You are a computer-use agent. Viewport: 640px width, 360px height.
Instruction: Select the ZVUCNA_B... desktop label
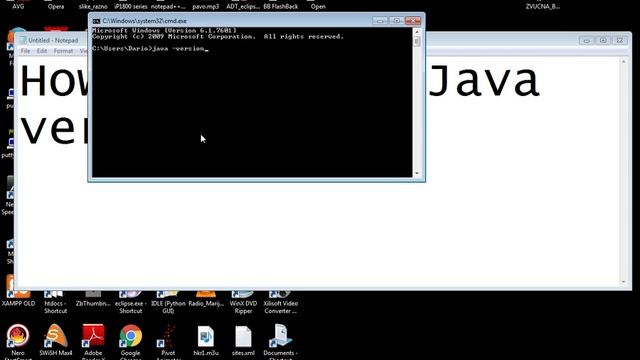[x=543, y=6]
